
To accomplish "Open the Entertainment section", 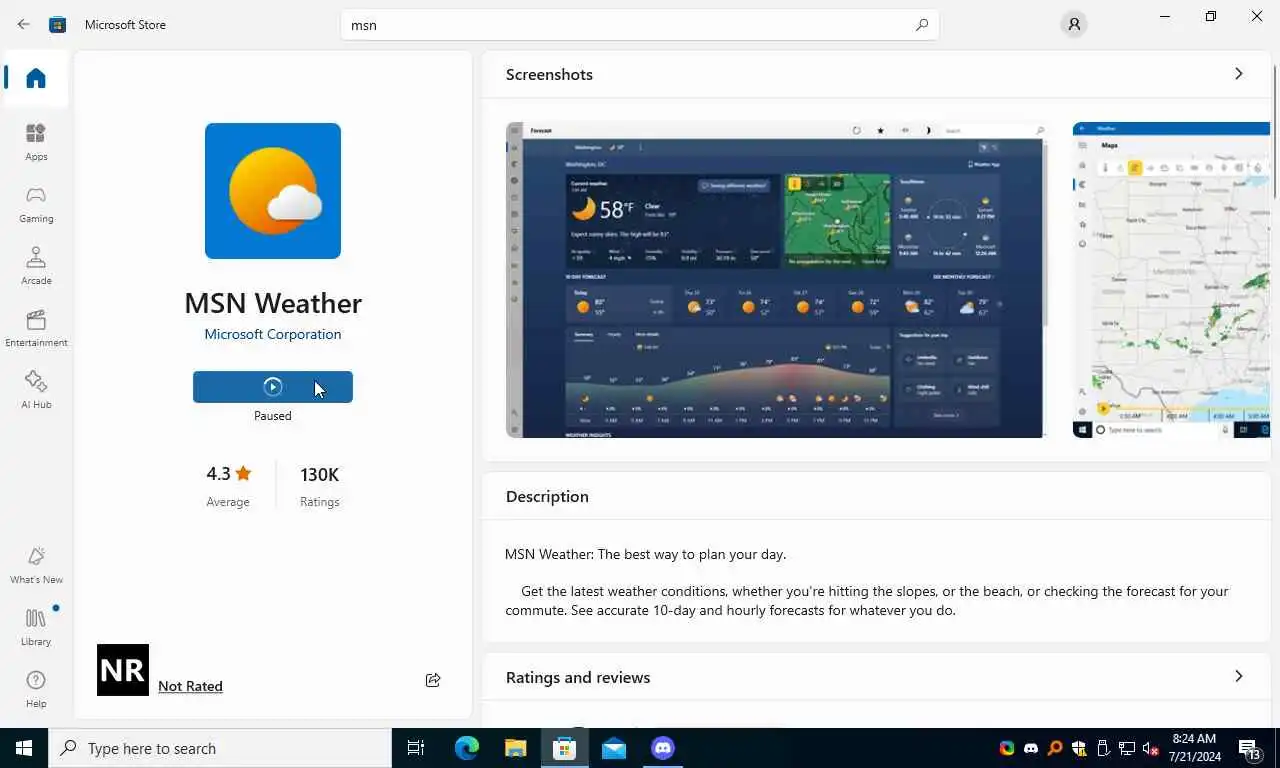I will [x=36, y=328].
